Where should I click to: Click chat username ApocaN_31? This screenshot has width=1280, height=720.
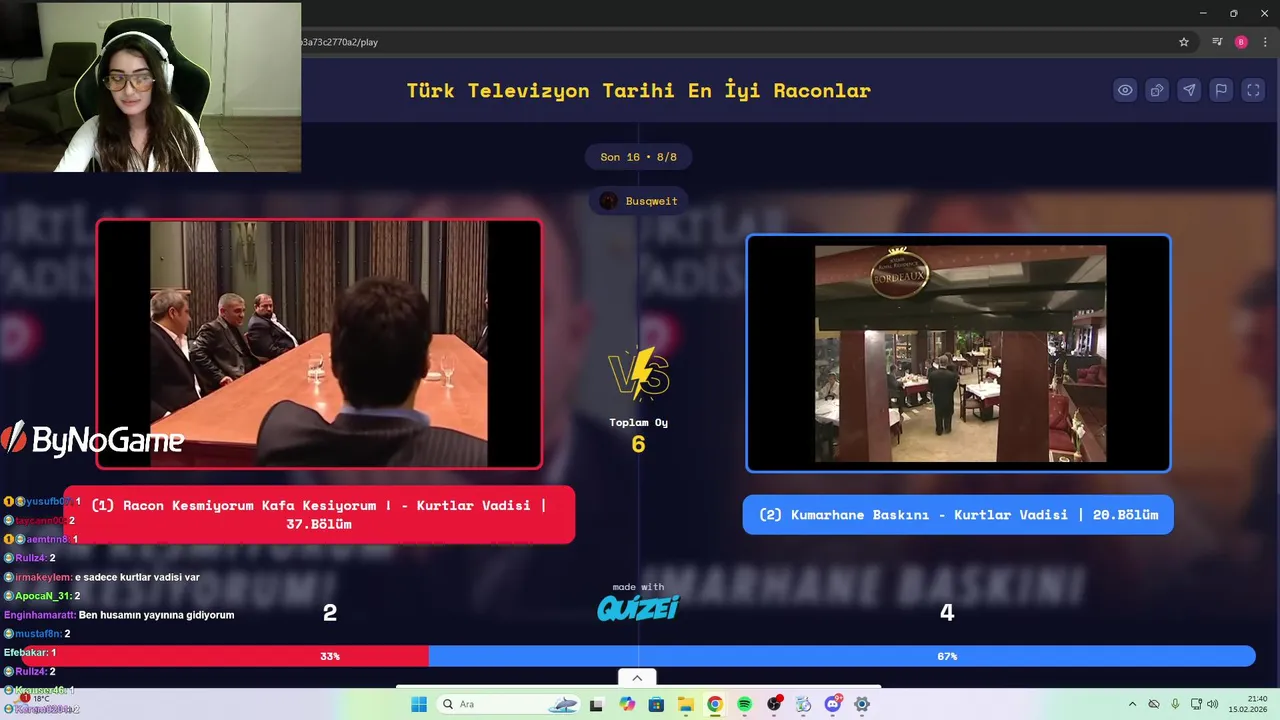[x=43, y=596]
